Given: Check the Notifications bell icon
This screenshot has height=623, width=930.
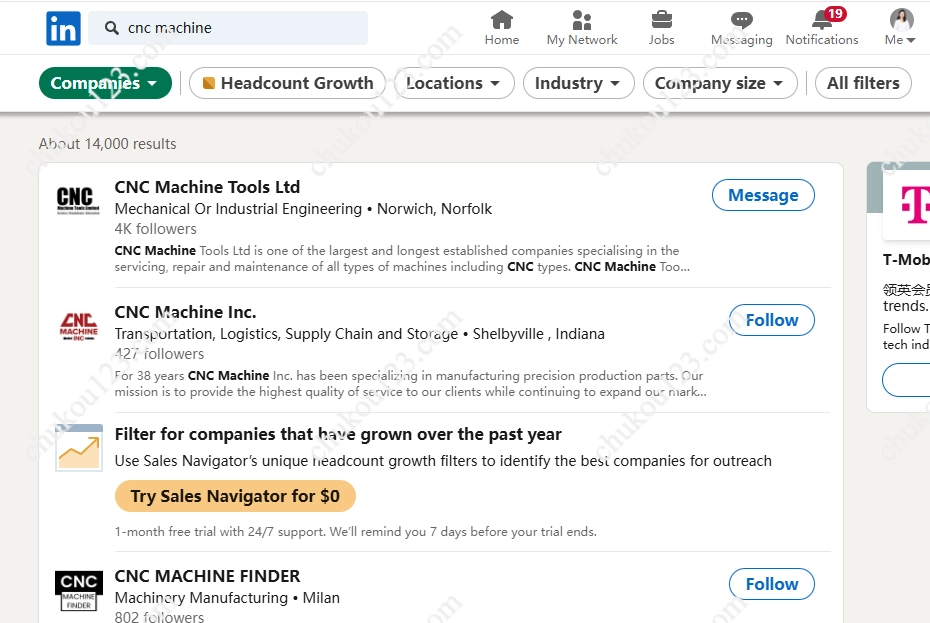Looking at the screenshot, I should pos(822,20).
